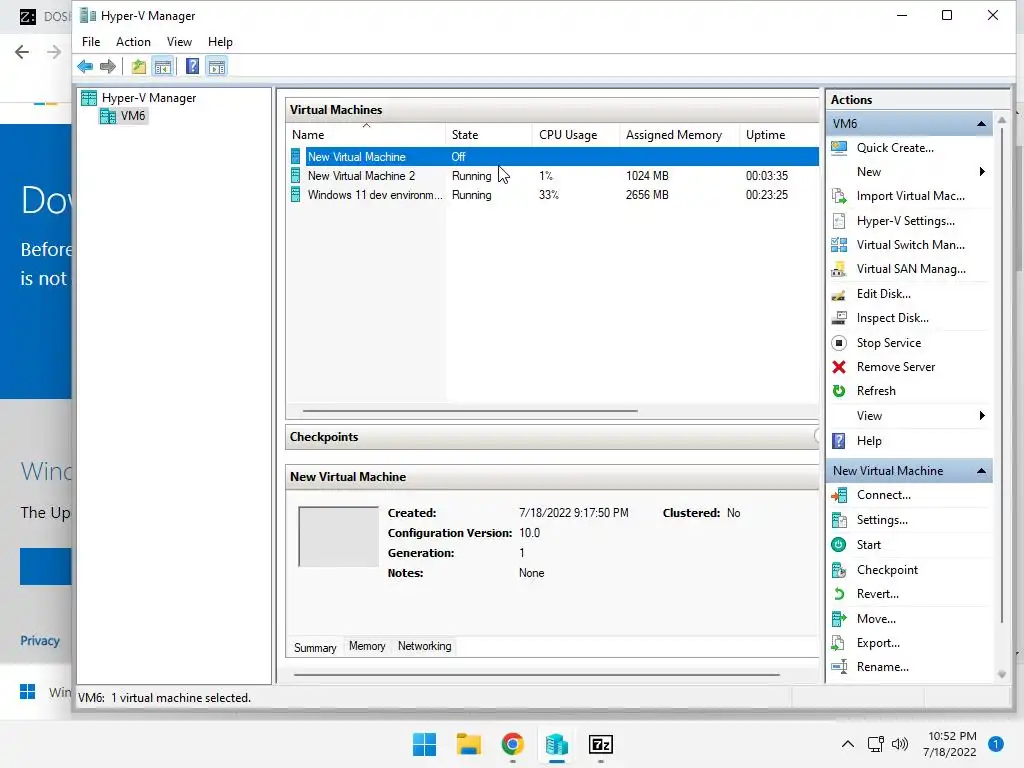Collapse the VM6 actions section

click(x=981, y=123)
